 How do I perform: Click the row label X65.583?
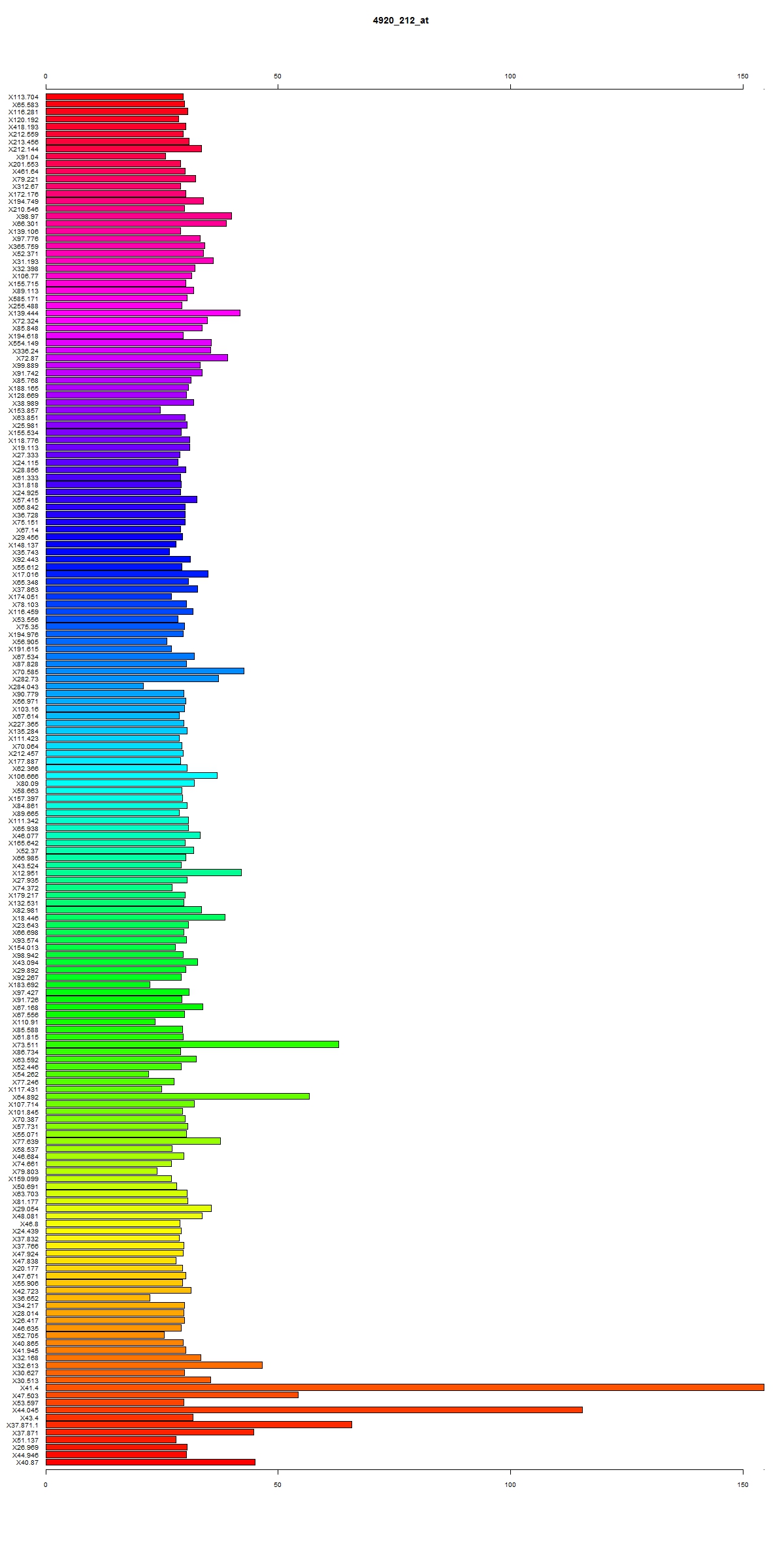tap(25, 105)
